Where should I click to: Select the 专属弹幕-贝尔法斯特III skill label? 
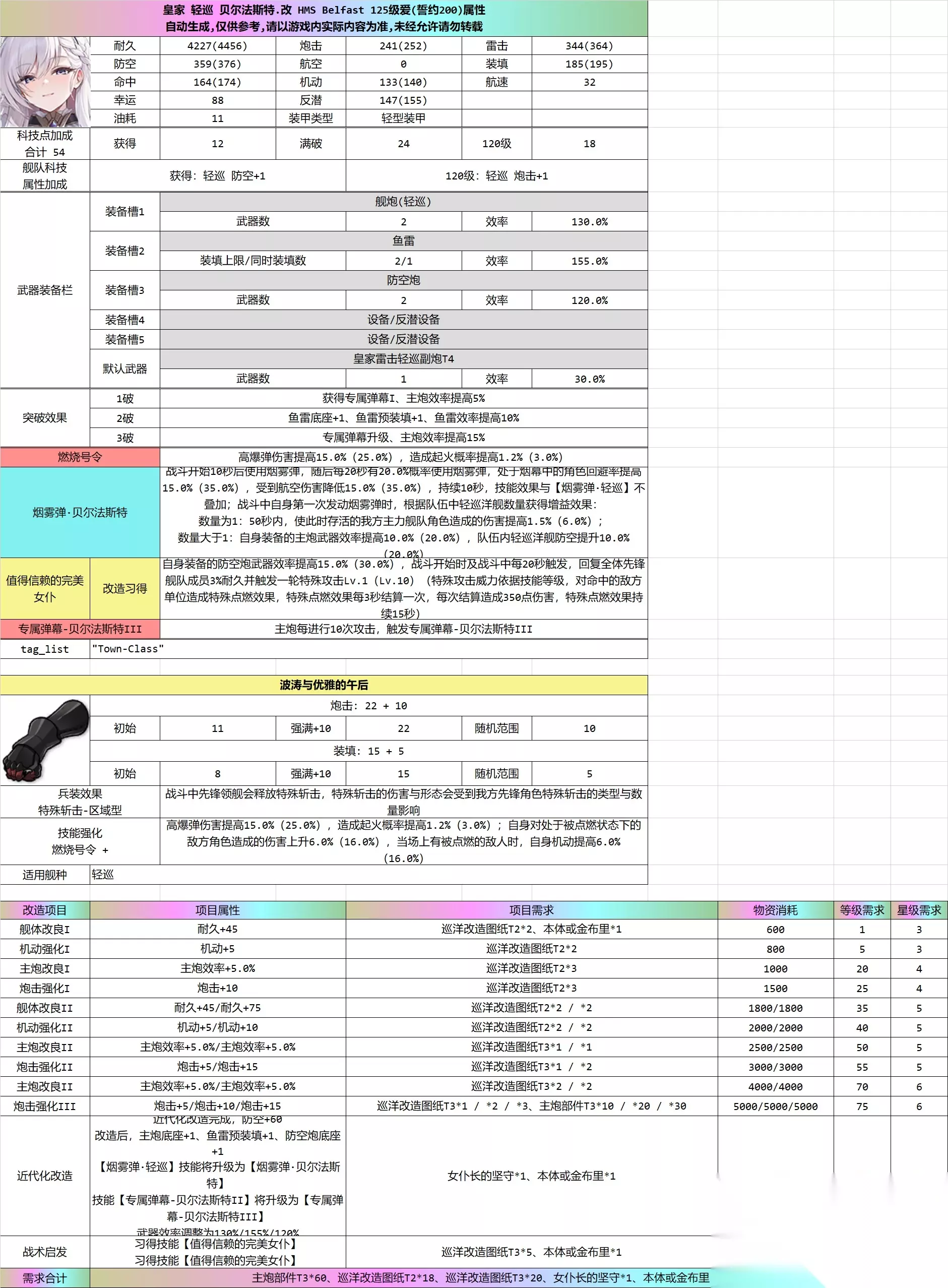(x=80, y=629)
